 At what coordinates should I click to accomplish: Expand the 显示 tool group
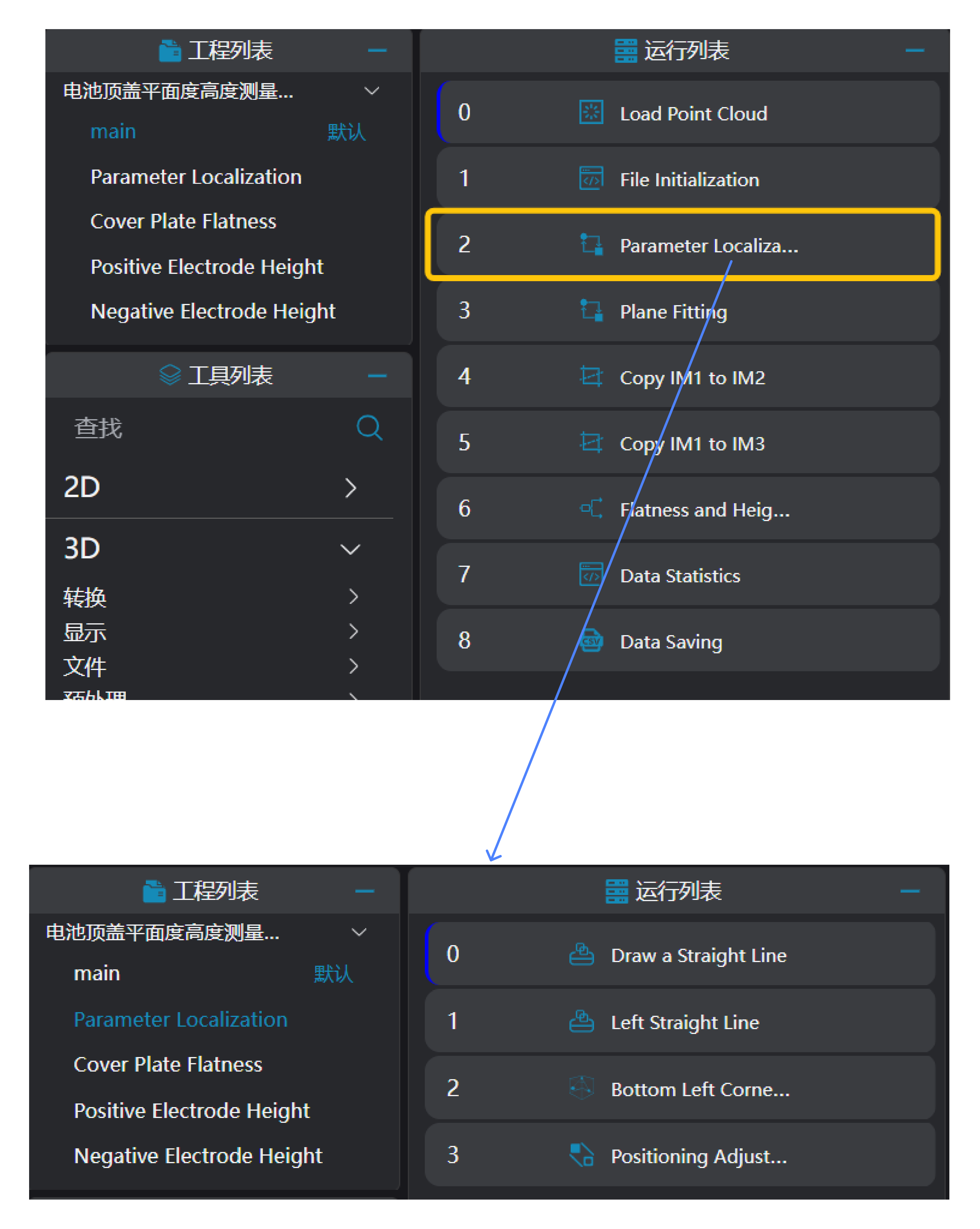coord(353,631)
